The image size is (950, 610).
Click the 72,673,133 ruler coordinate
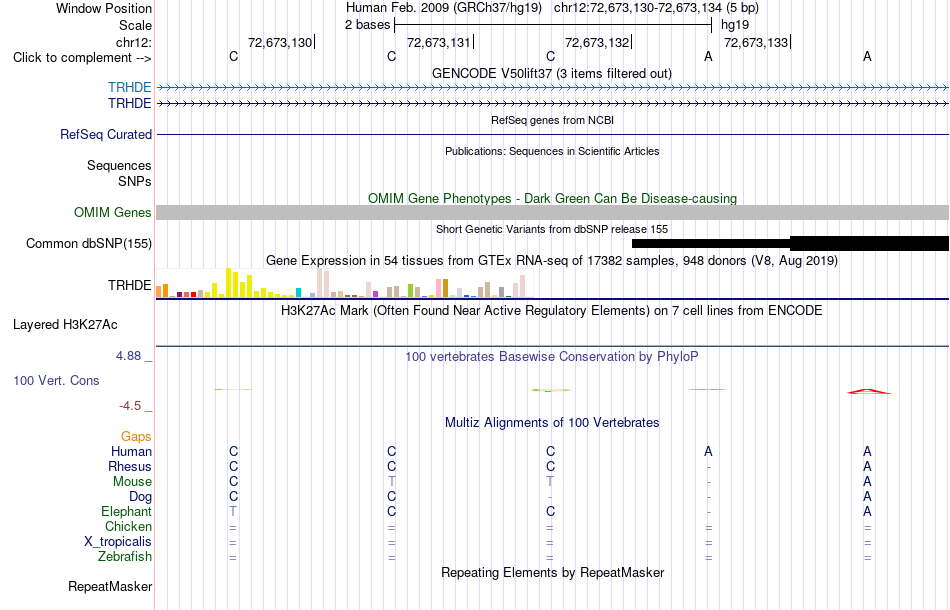click(756, 42)
